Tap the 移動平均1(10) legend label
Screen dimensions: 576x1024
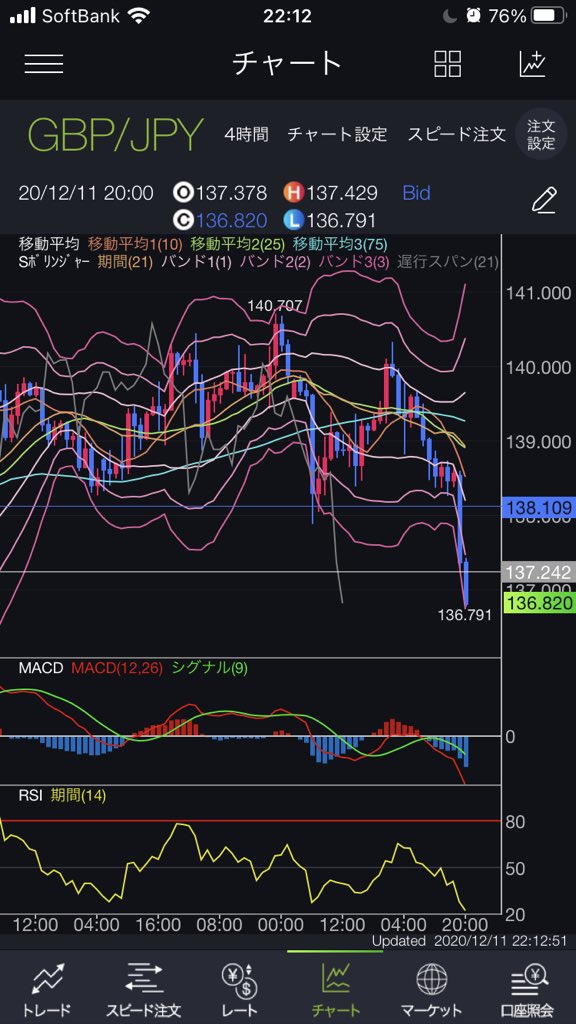point(136,245)
